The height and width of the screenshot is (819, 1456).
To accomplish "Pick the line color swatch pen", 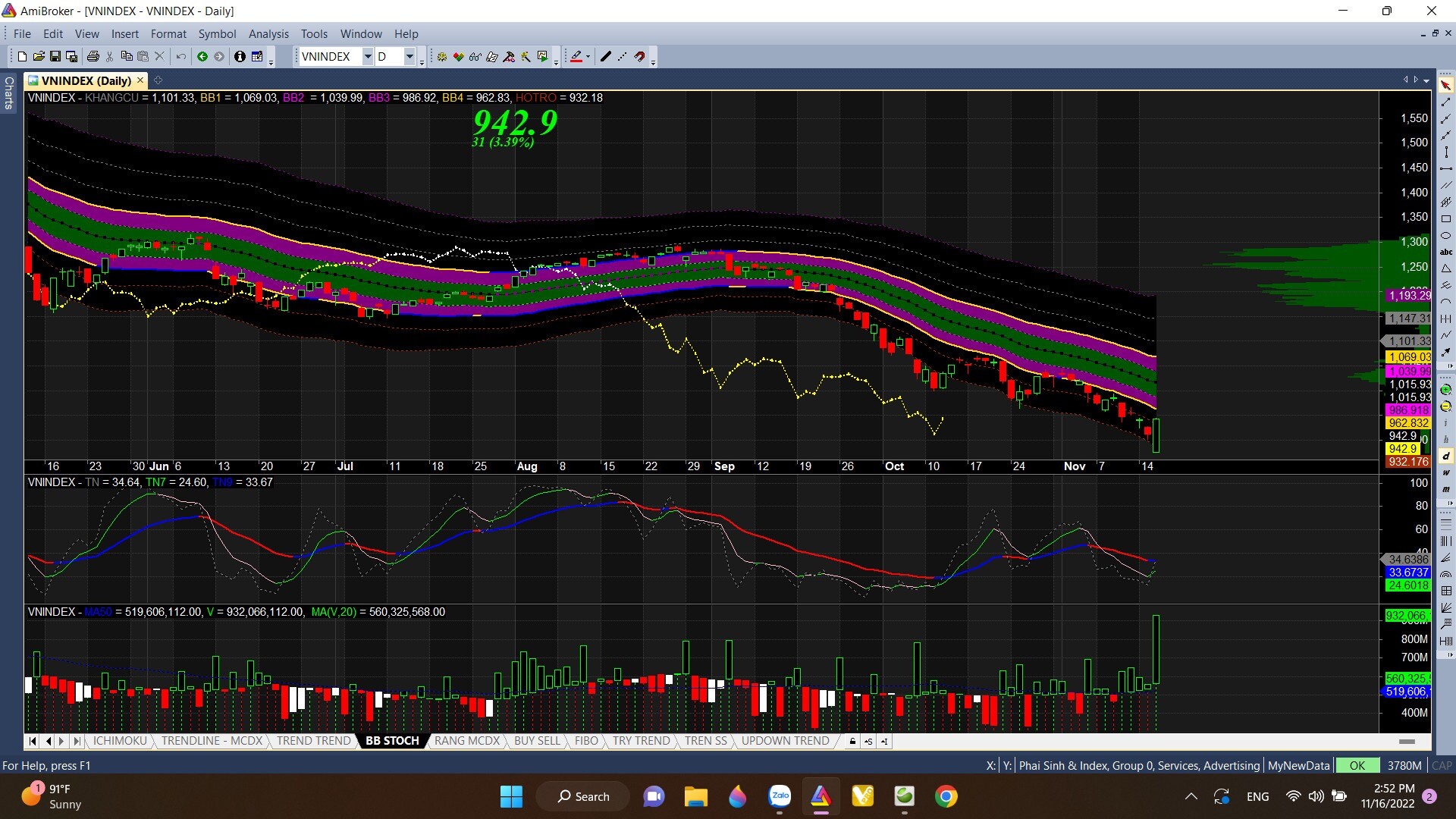I will point(576,56).
